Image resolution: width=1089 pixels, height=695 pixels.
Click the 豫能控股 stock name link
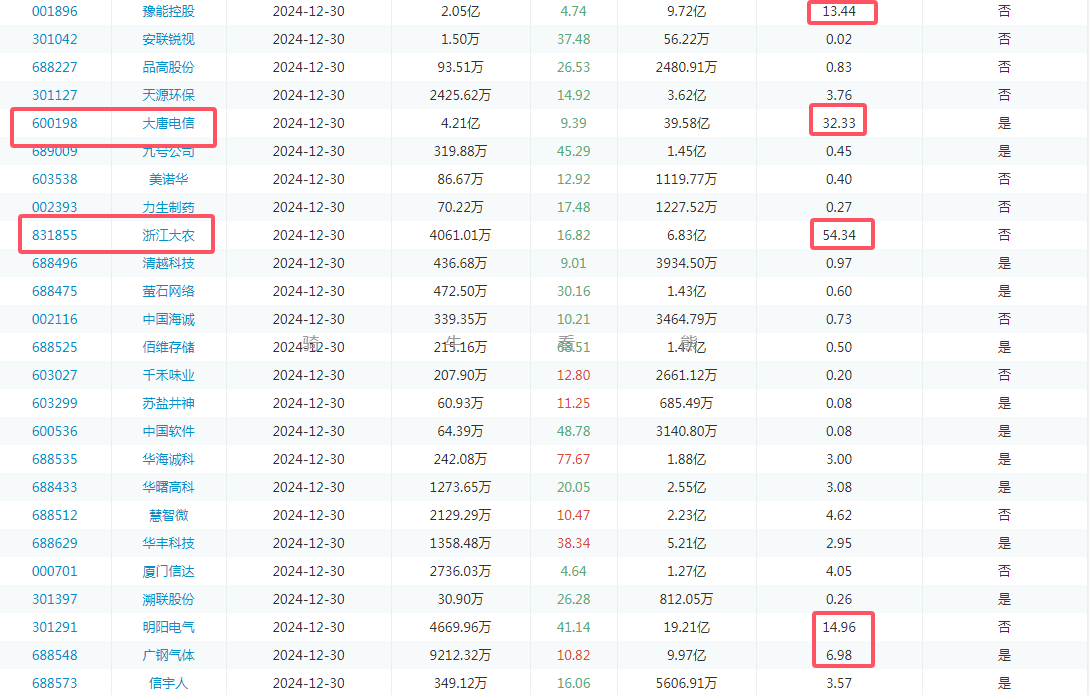point(168,11)
